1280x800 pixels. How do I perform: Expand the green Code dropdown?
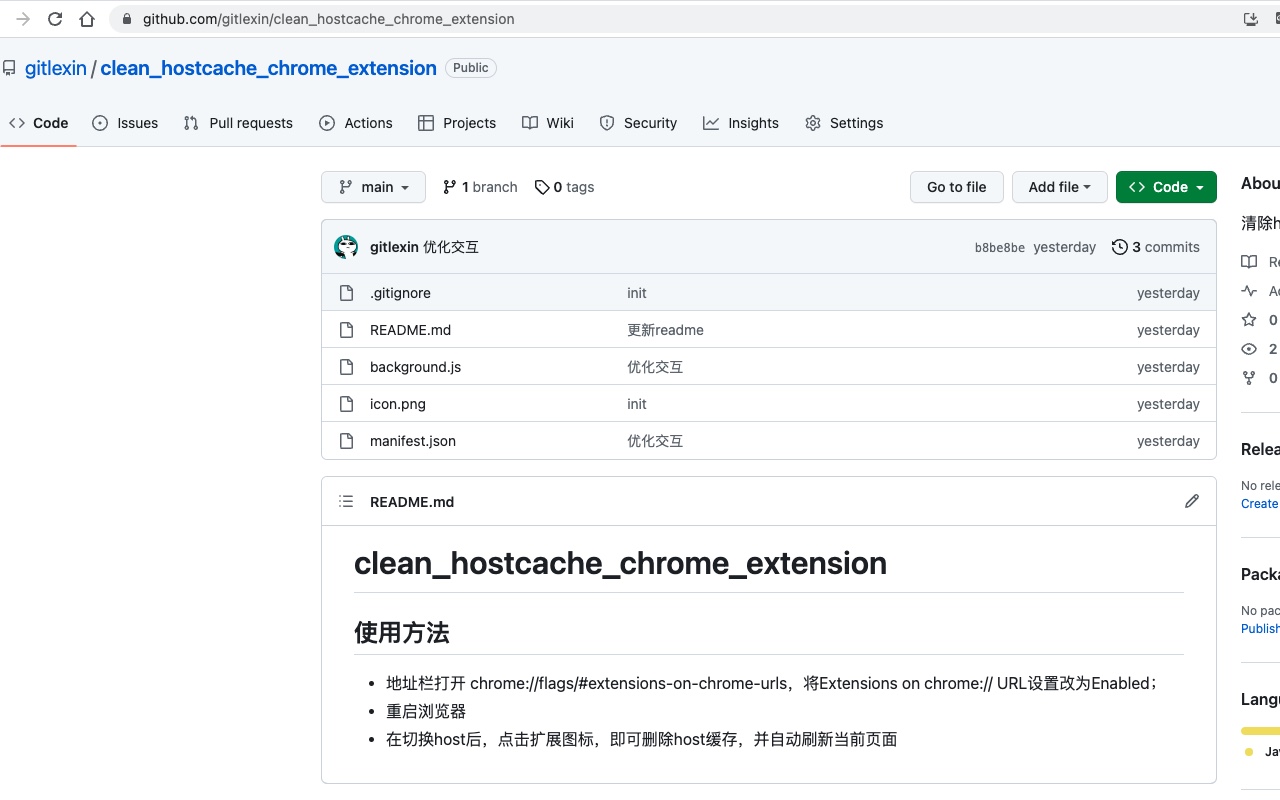[1166, 187]
